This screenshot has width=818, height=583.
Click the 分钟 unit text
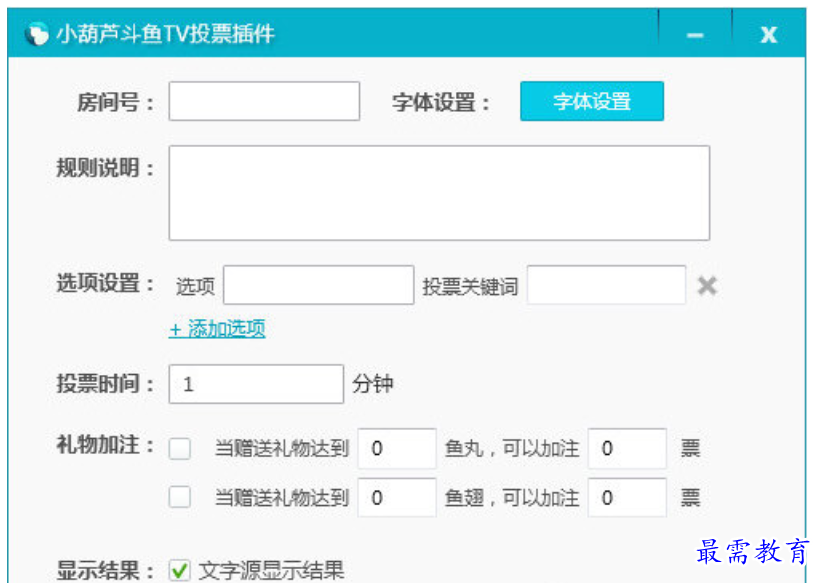(372, 384)
